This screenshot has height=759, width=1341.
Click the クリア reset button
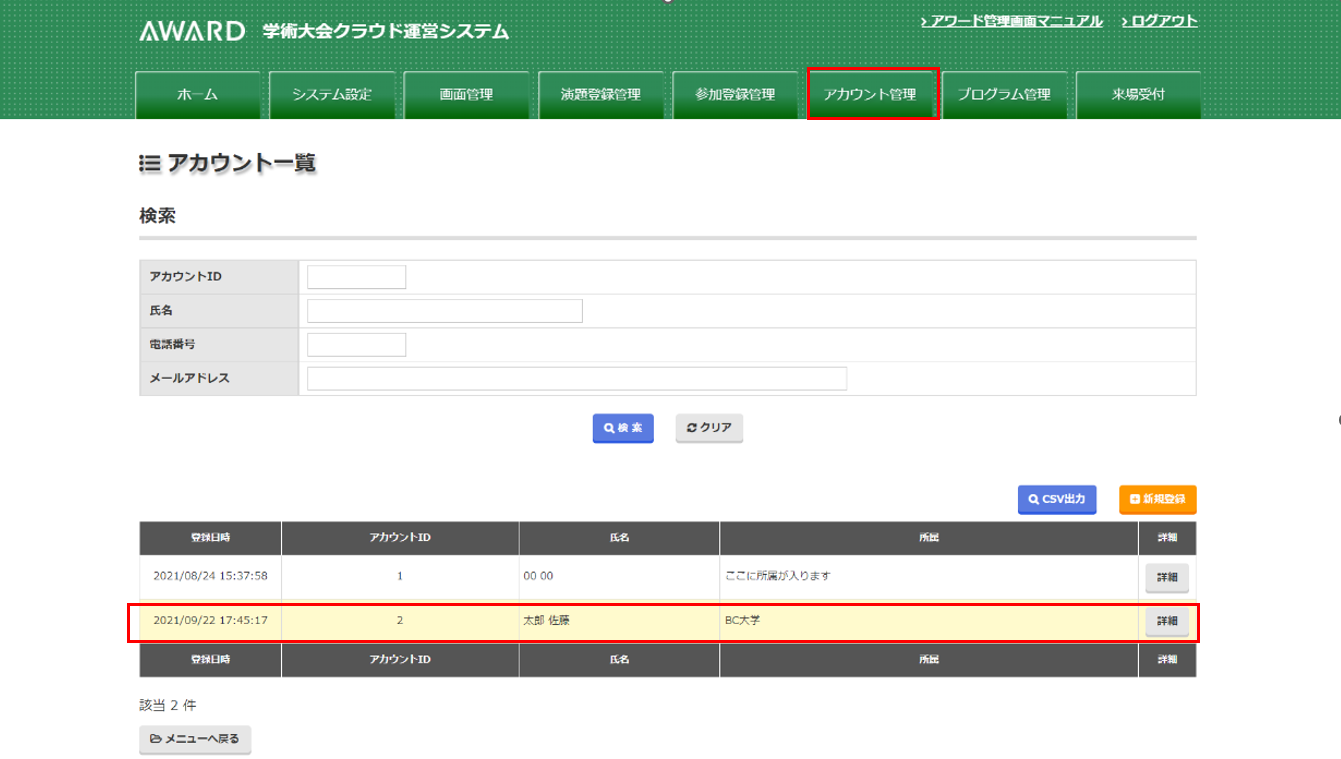709,428
